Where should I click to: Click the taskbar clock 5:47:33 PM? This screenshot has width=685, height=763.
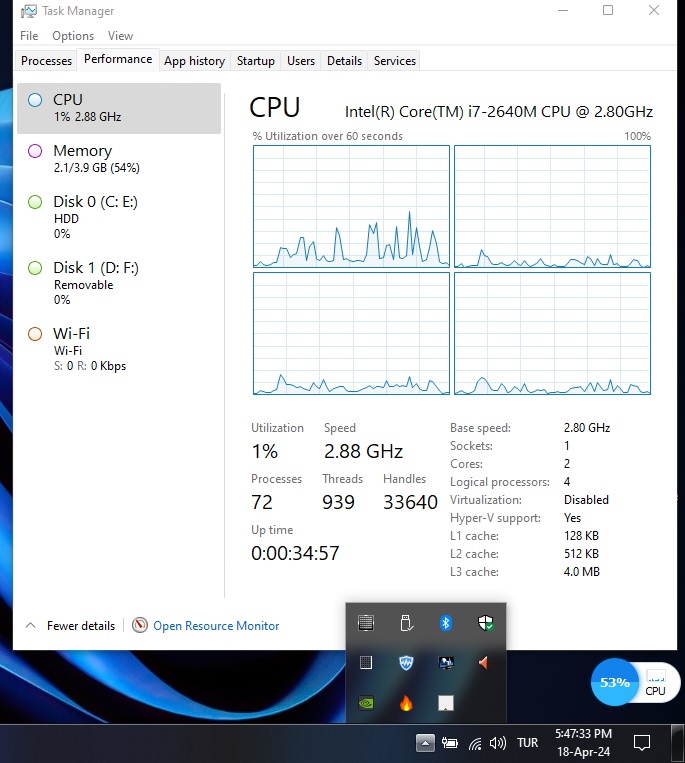(583, 734)
